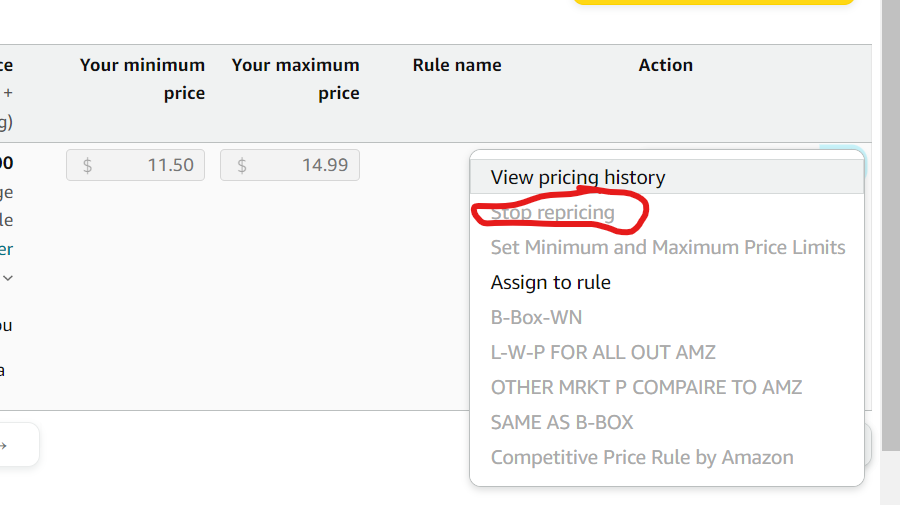This screenshot has height=505, width=900.
Task: Choose the circled Stop repricing entry
Action: coord(552,212)
